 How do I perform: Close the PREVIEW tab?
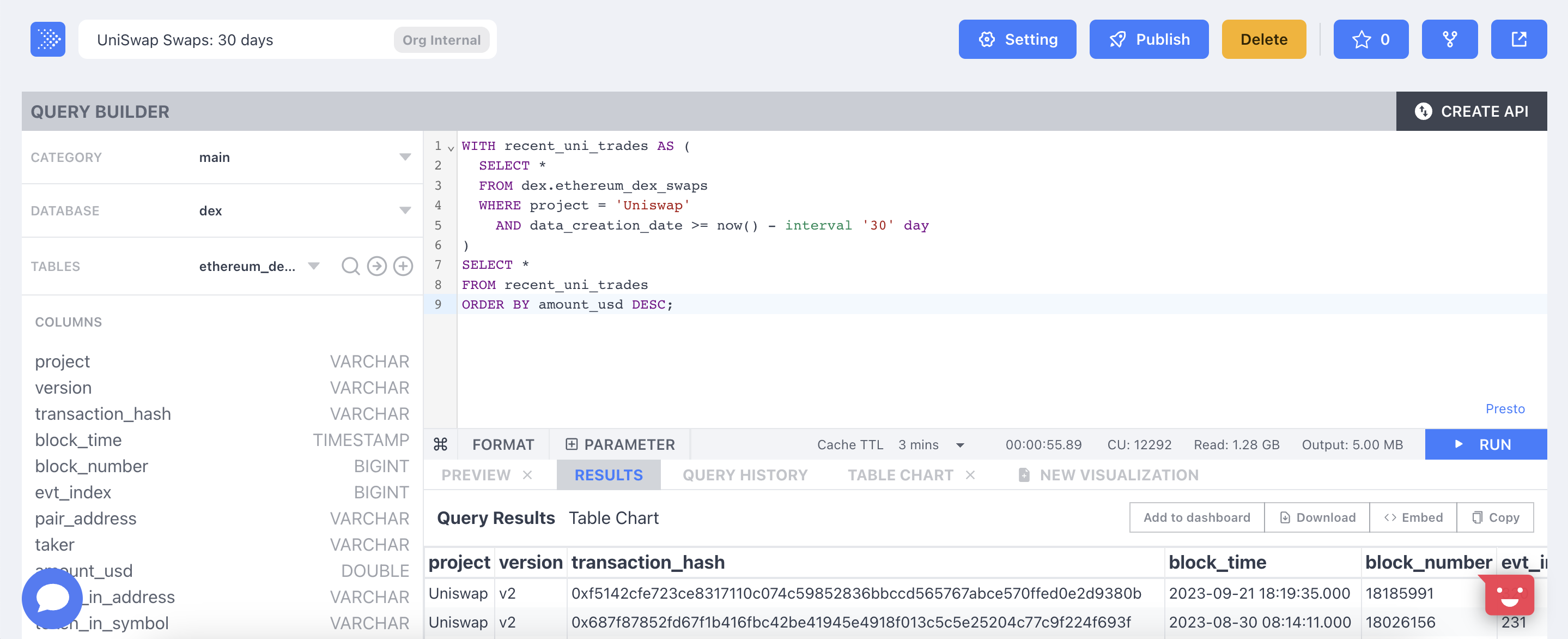pyautogui.click(x=527, y=475)
